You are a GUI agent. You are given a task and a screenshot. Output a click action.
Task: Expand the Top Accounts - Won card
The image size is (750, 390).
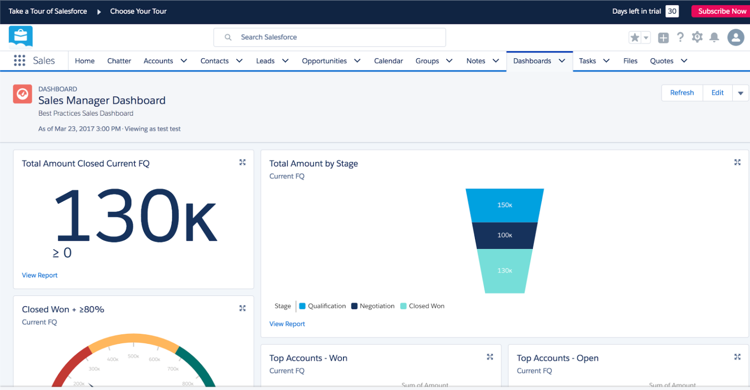[x=490, y=357]
